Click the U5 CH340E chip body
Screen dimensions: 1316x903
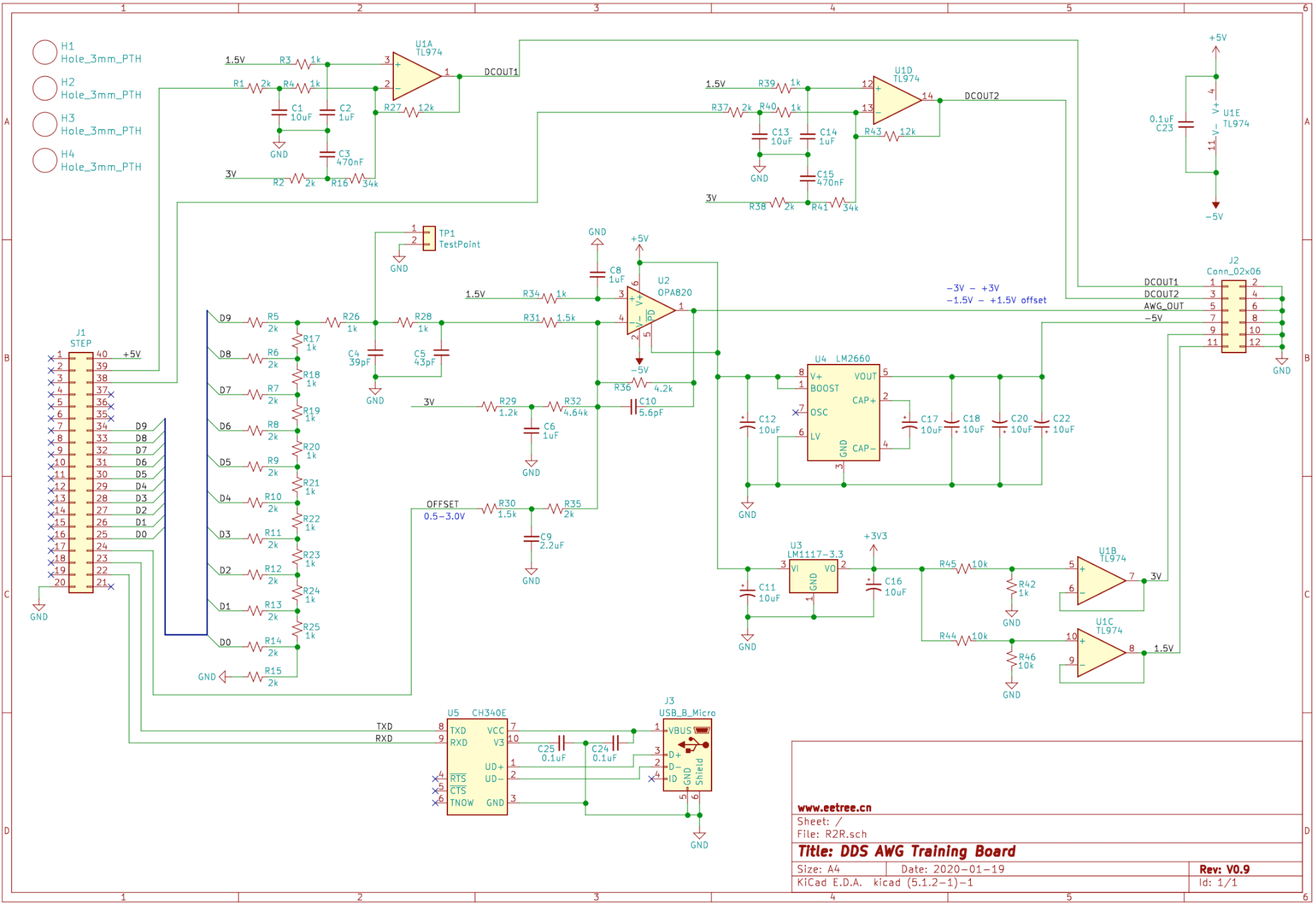477,767
